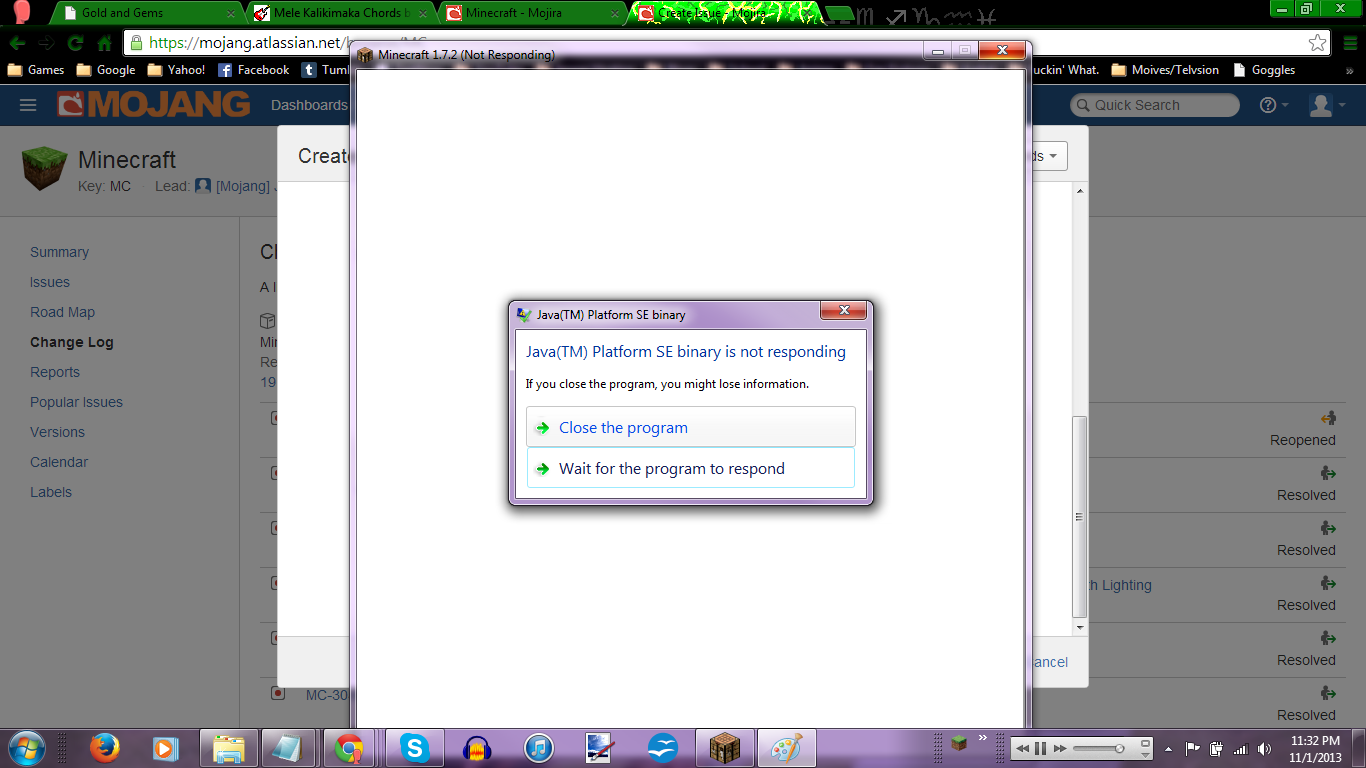The width and height of the screenshot is (1366, 768).
Task: Go forward in Chrome browser
Action: pyautogui.click(x=46, y=43)
